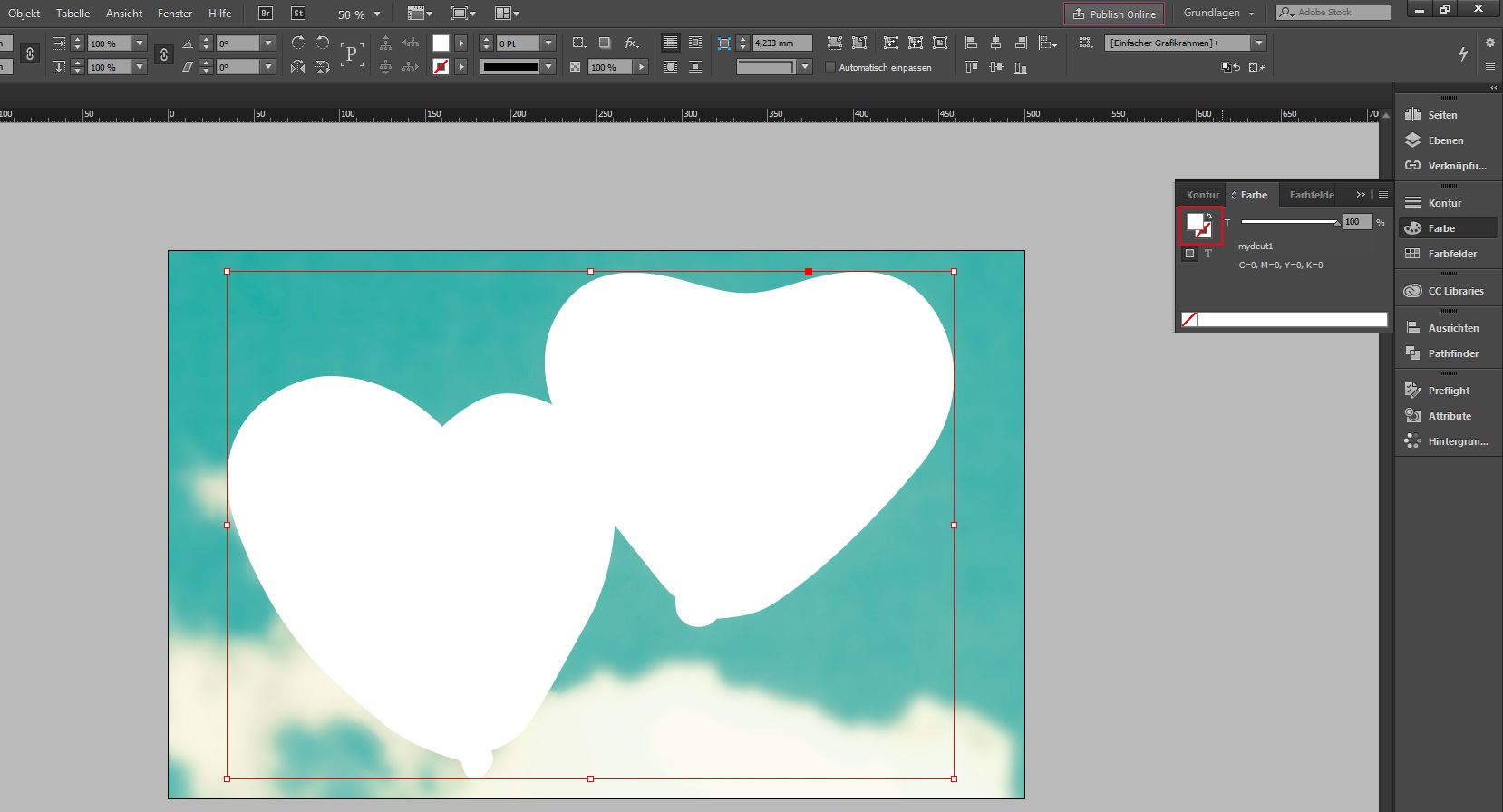Click align right edges icon
The height and width of the screenshot is (812, 1503).
point(1022,43)
